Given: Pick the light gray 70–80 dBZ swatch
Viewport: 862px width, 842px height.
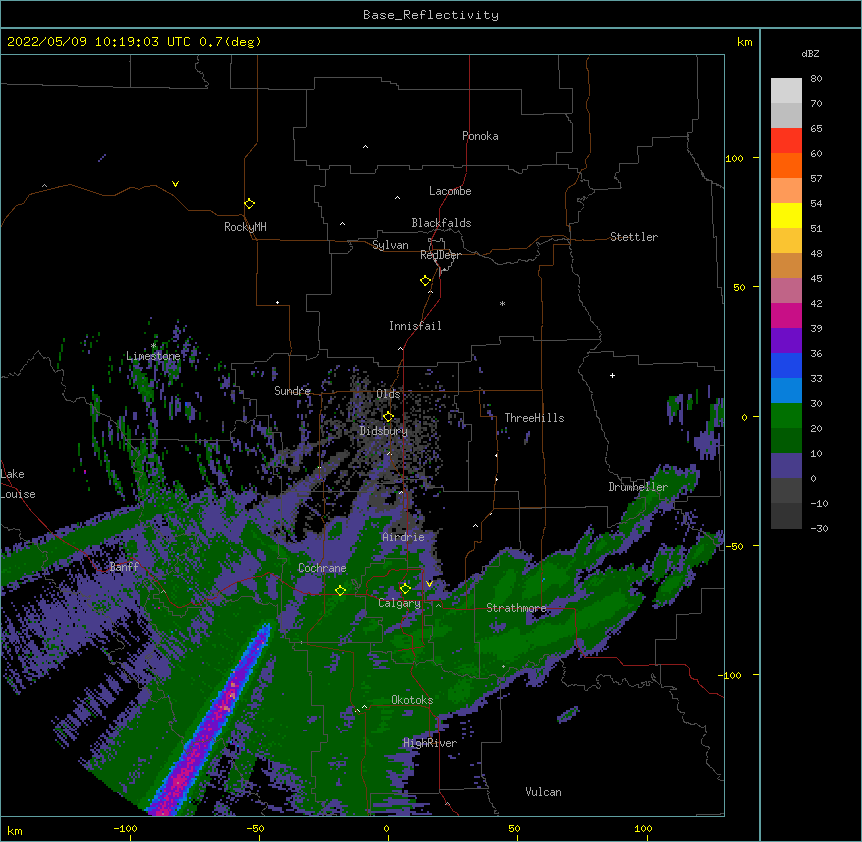Looking at the screenshot, I should [x=786, y=91].
